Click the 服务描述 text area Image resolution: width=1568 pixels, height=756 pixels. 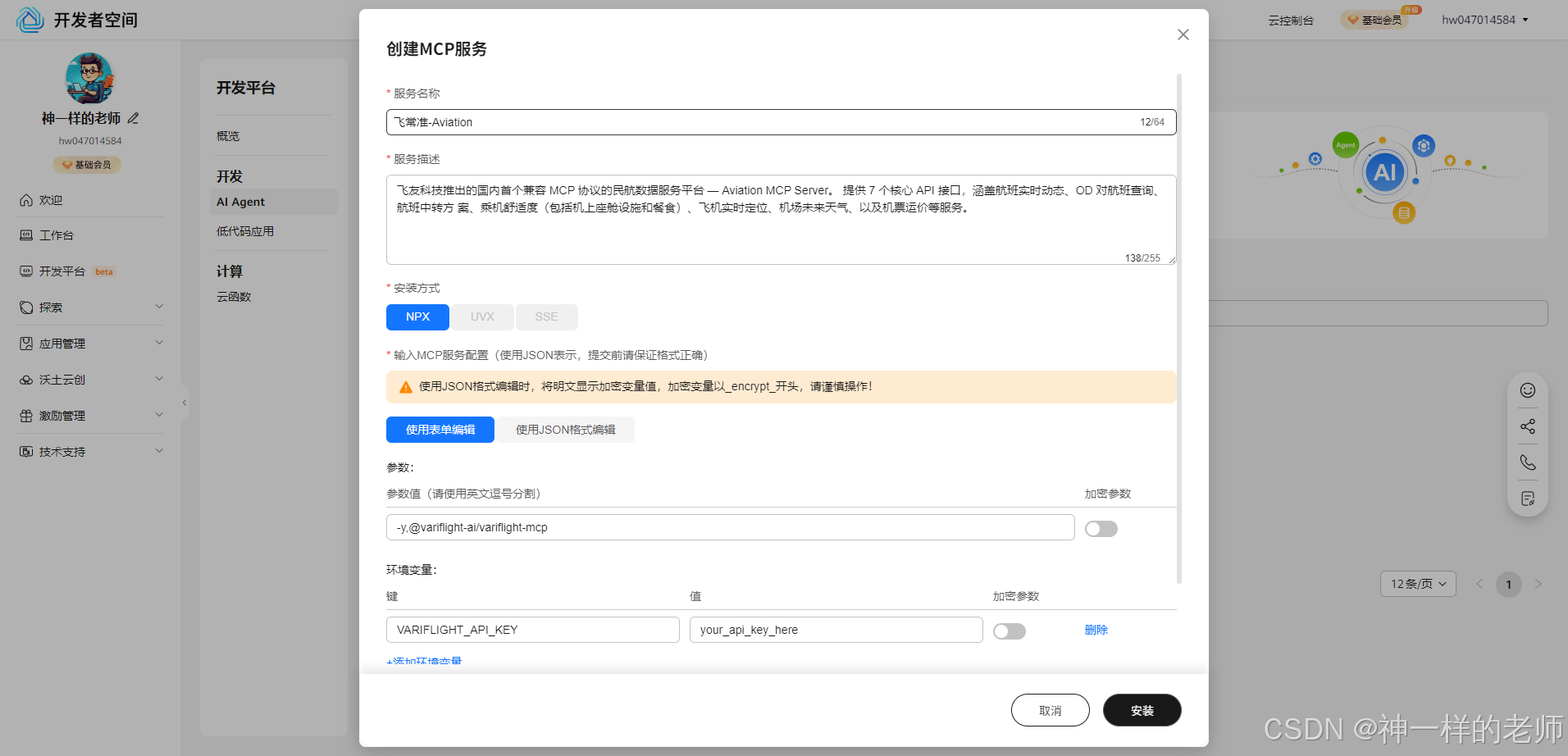coord(782,220)
